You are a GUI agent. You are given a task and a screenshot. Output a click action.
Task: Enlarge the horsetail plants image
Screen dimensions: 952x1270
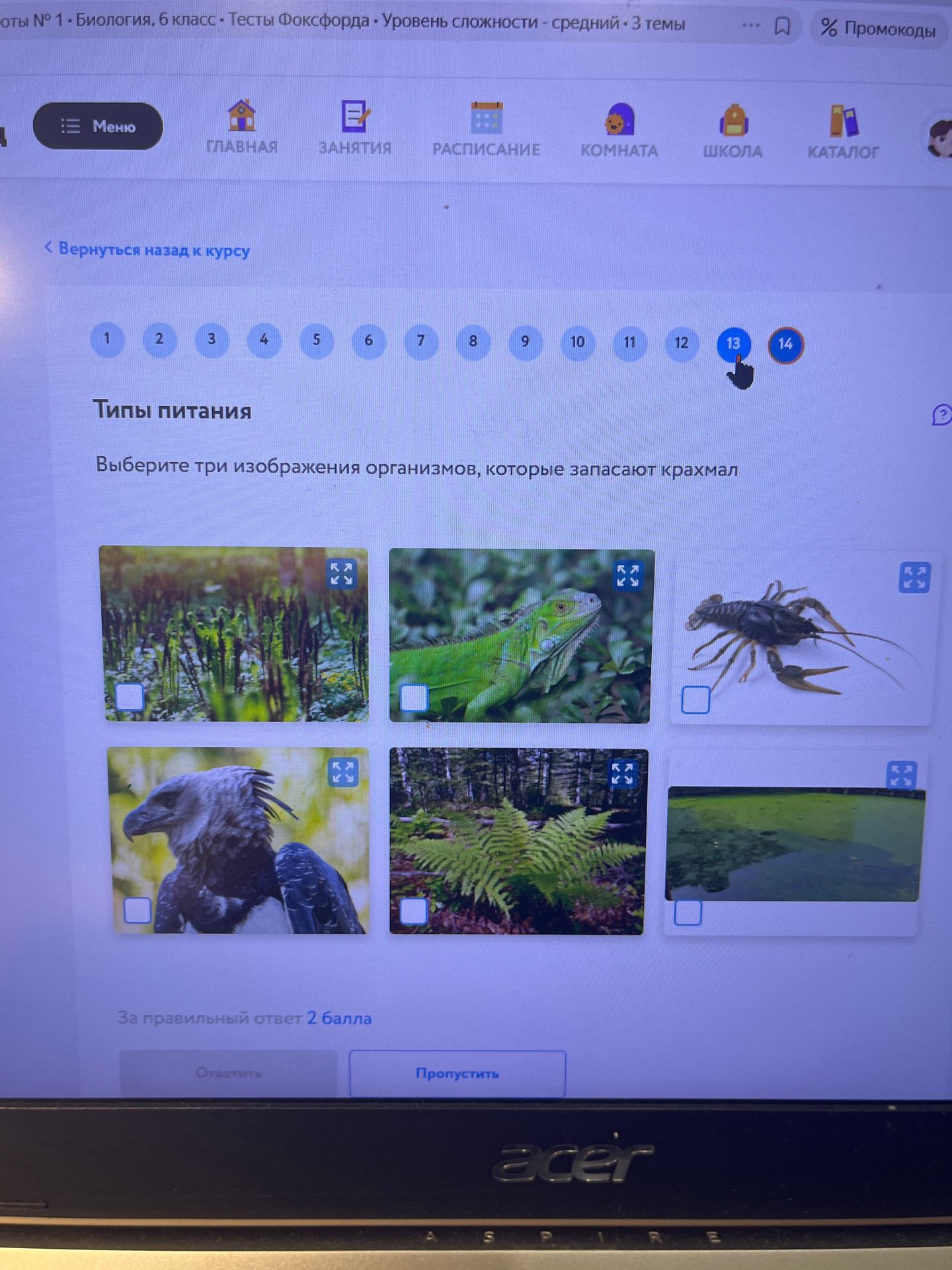tap(342, 573)
